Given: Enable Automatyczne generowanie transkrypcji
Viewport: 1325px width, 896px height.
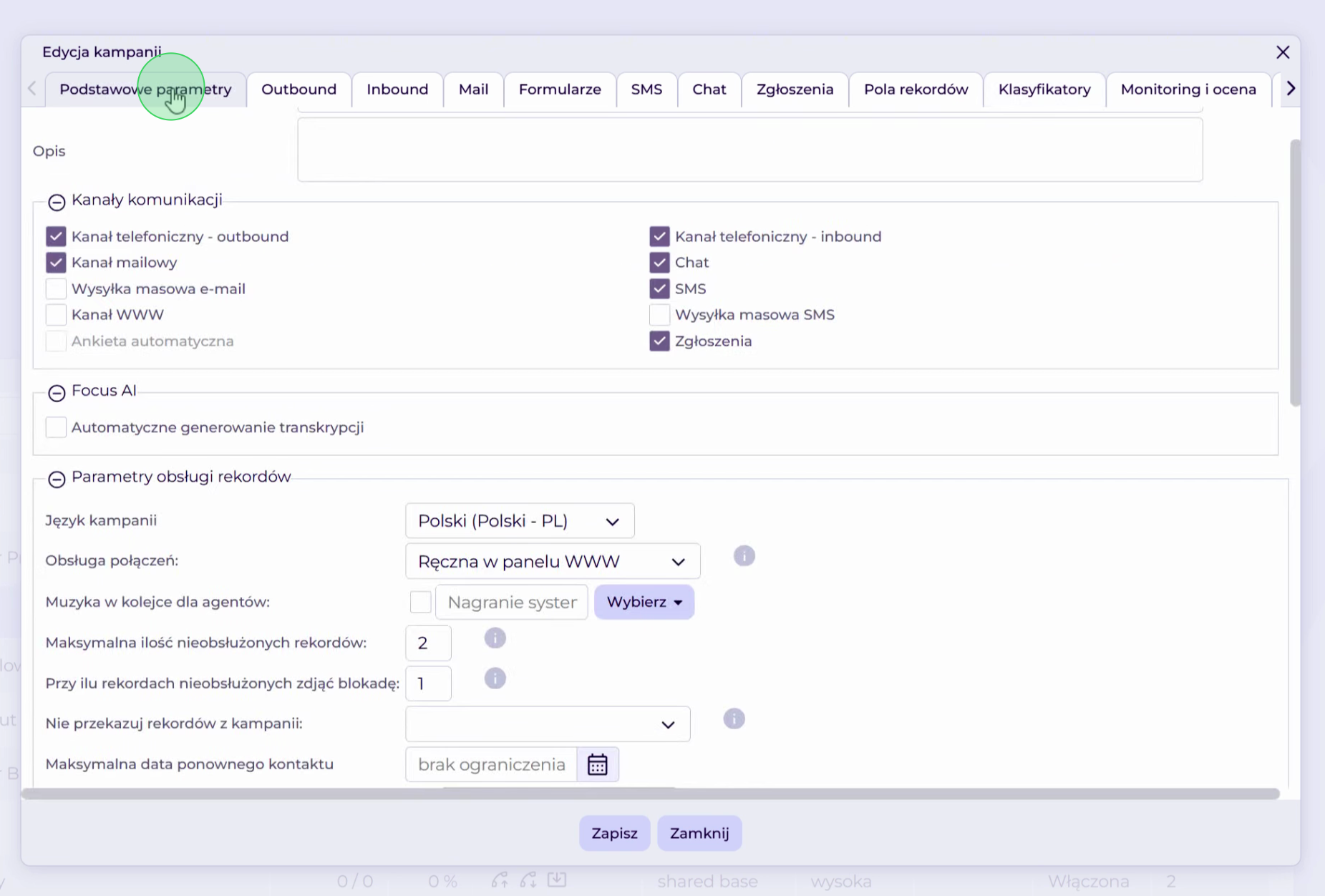Looking at the screenshot, I should pos(56,427).
